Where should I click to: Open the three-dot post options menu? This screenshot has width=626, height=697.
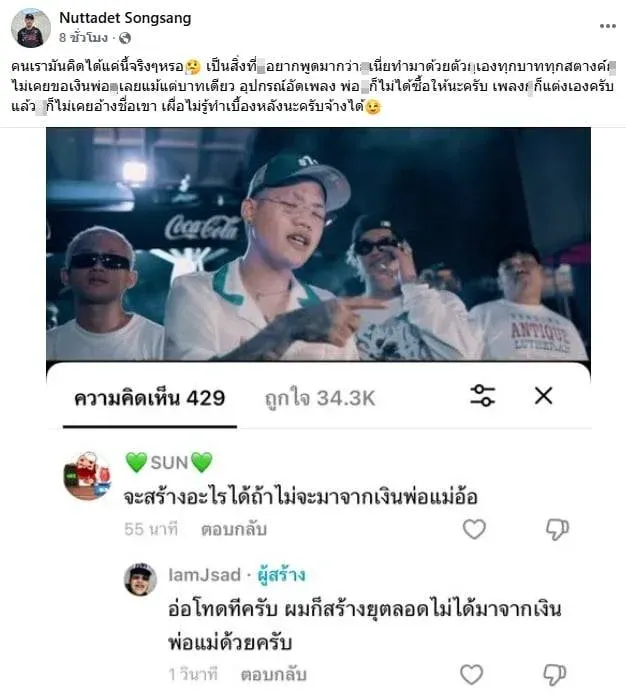click(x=608, y=26)
